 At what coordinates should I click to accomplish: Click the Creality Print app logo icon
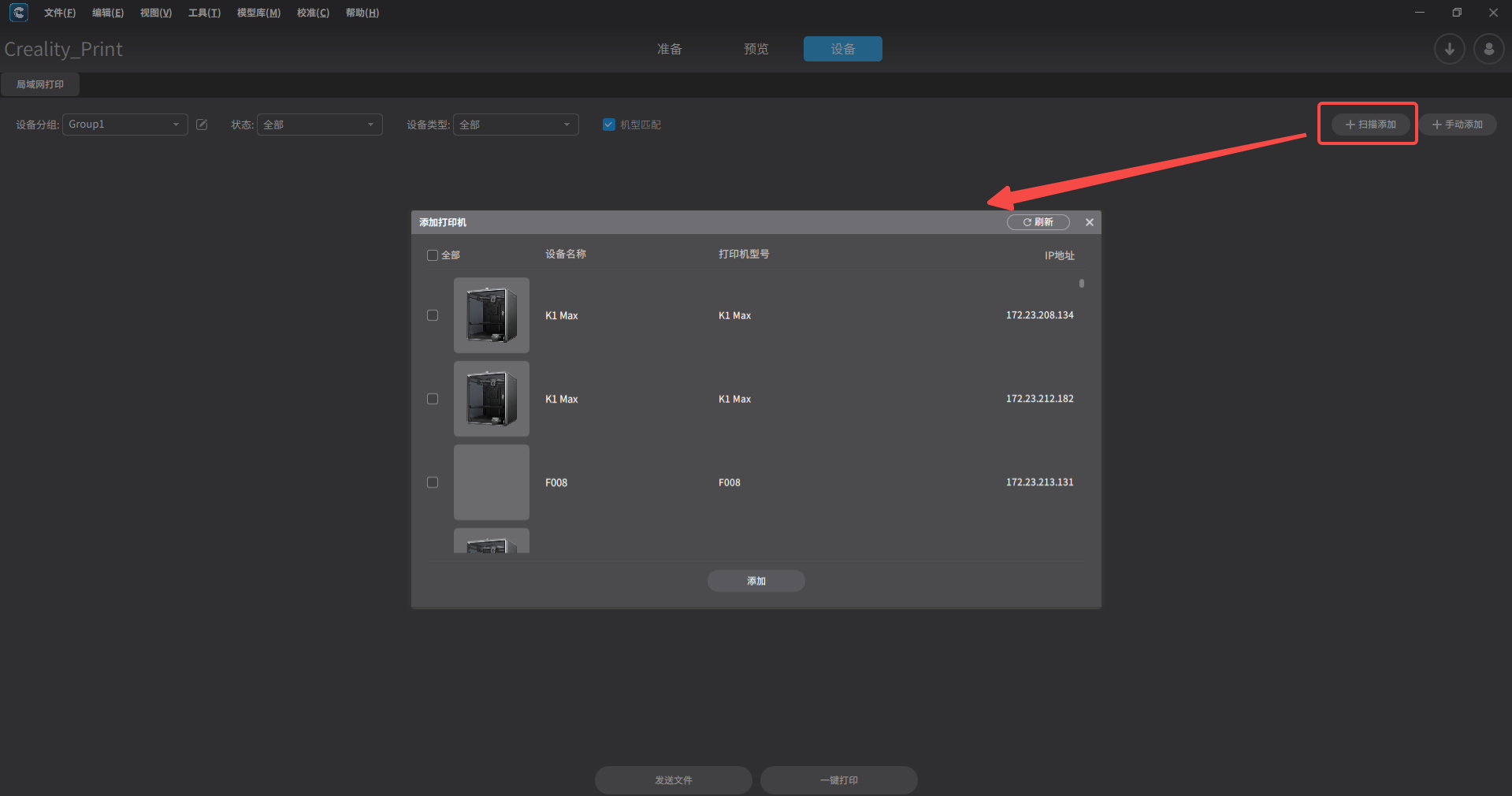coord(18,13)
